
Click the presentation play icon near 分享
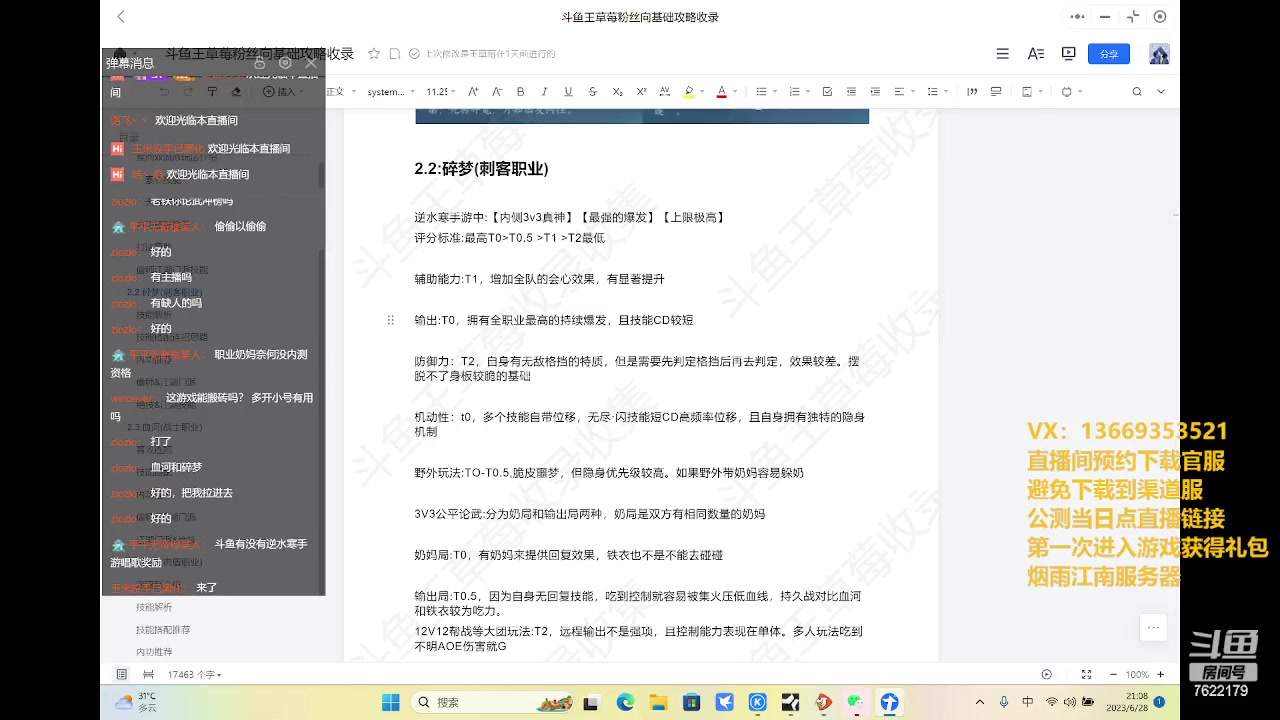pyautogui.click(x=1069, y=54)
